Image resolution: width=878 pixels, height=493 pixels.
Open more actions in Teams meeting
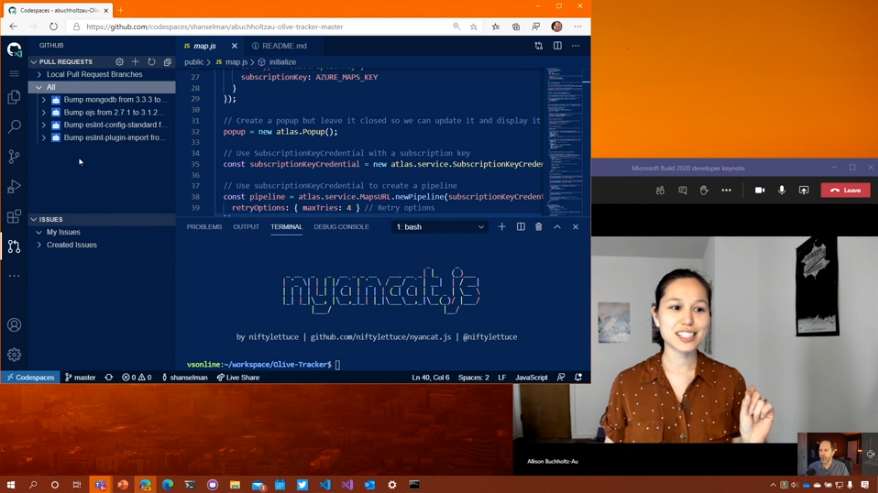click(x=726, y=190)
